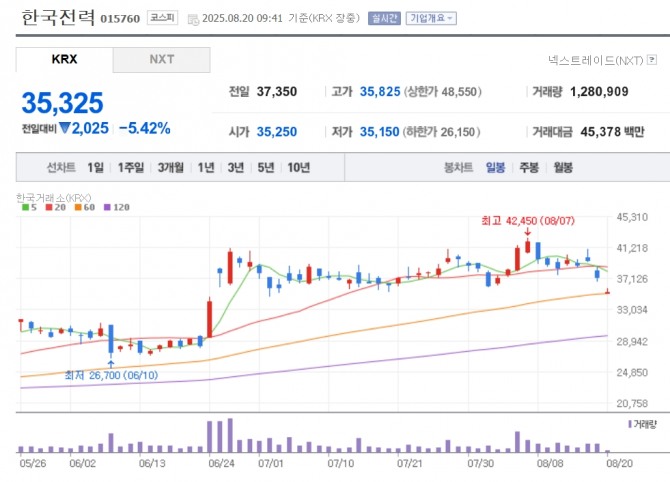Expand the 기업개요 dropdown
The image size is (670, 482).
point(431,18)
